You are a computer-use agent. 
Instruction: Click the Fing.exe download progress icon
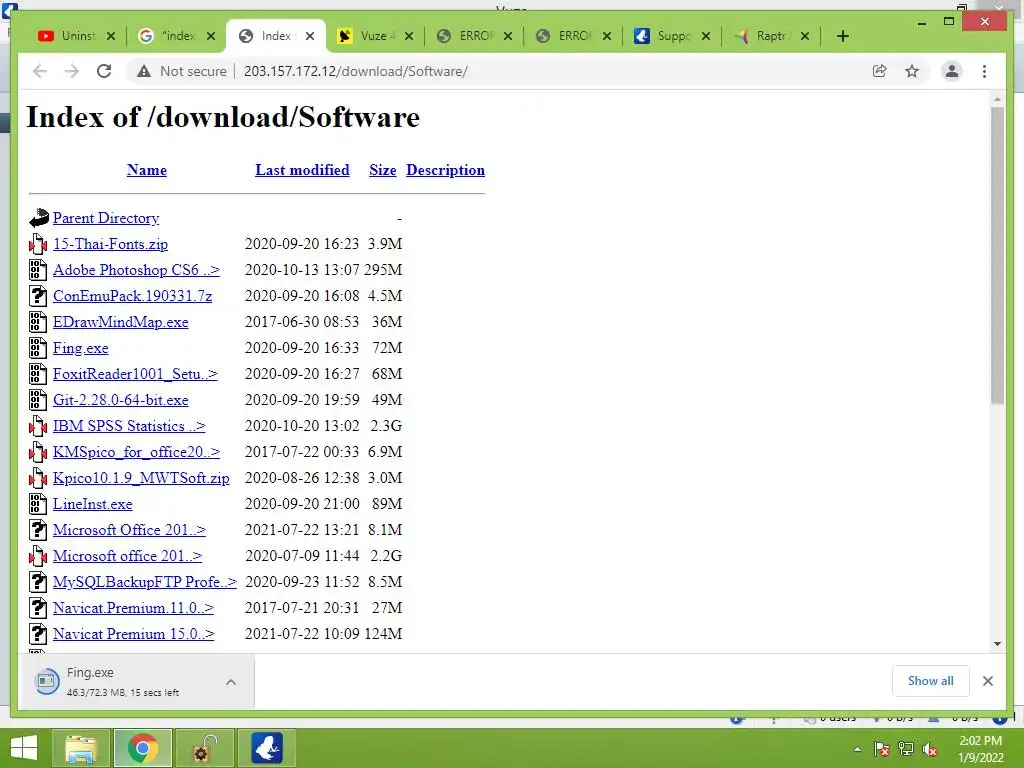[x=47, y=682]
